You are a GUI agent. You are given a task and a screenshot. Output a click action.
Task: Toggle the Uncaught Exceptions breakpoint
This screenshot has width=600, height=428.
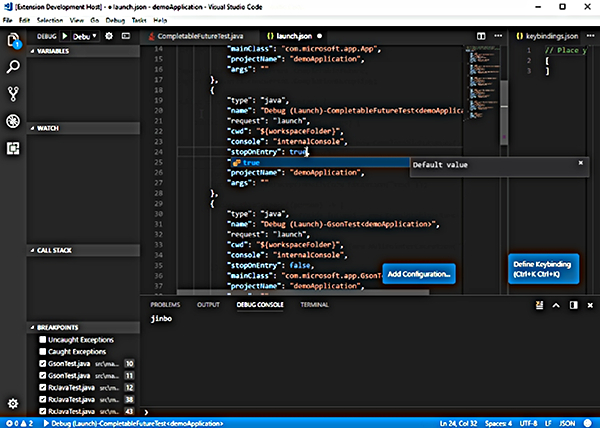tap(42, 340)
